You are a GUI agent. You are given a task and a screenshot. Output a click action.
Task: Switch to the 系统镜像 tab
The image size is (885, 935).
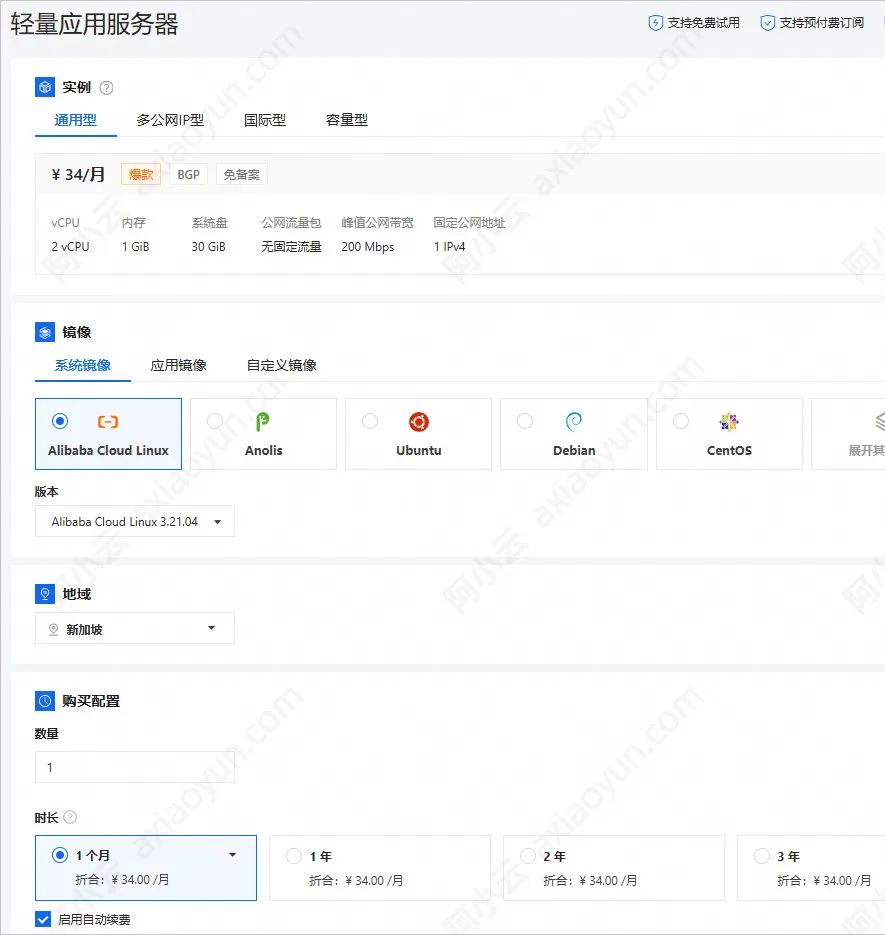click(x=82, y=365)
